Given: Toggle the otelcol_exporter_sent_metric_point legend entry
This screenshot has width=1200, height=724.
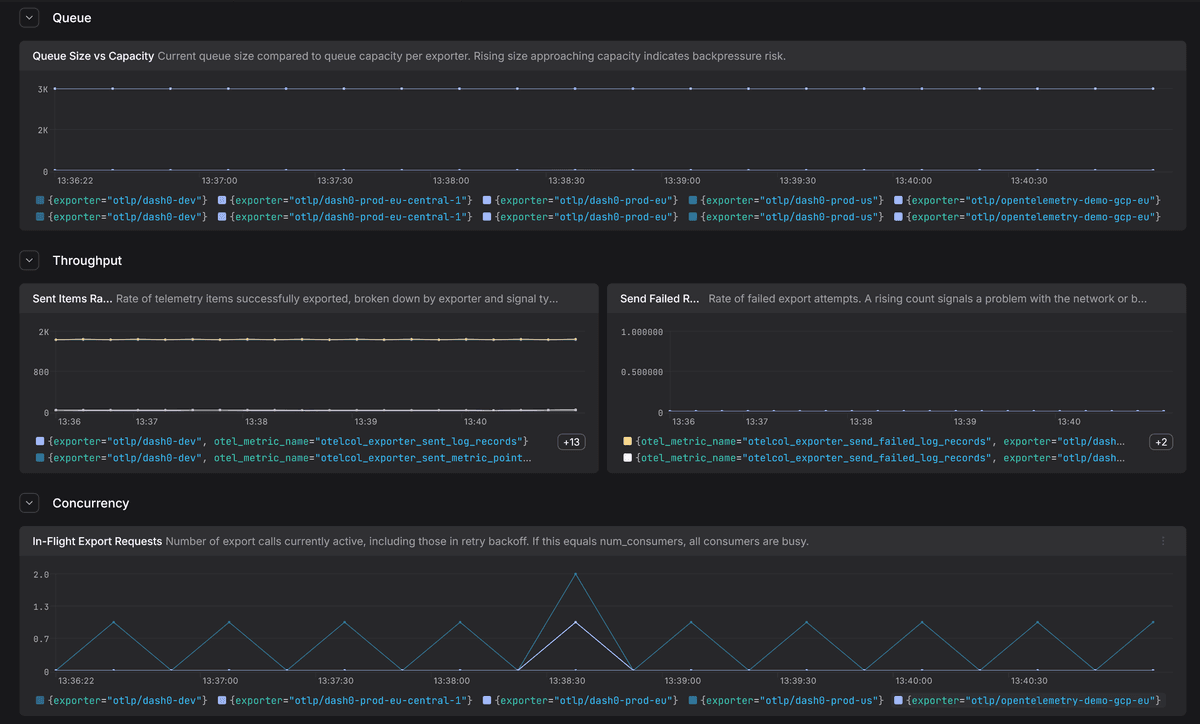Looking at the screenshot, I should [x=283, y=458].
